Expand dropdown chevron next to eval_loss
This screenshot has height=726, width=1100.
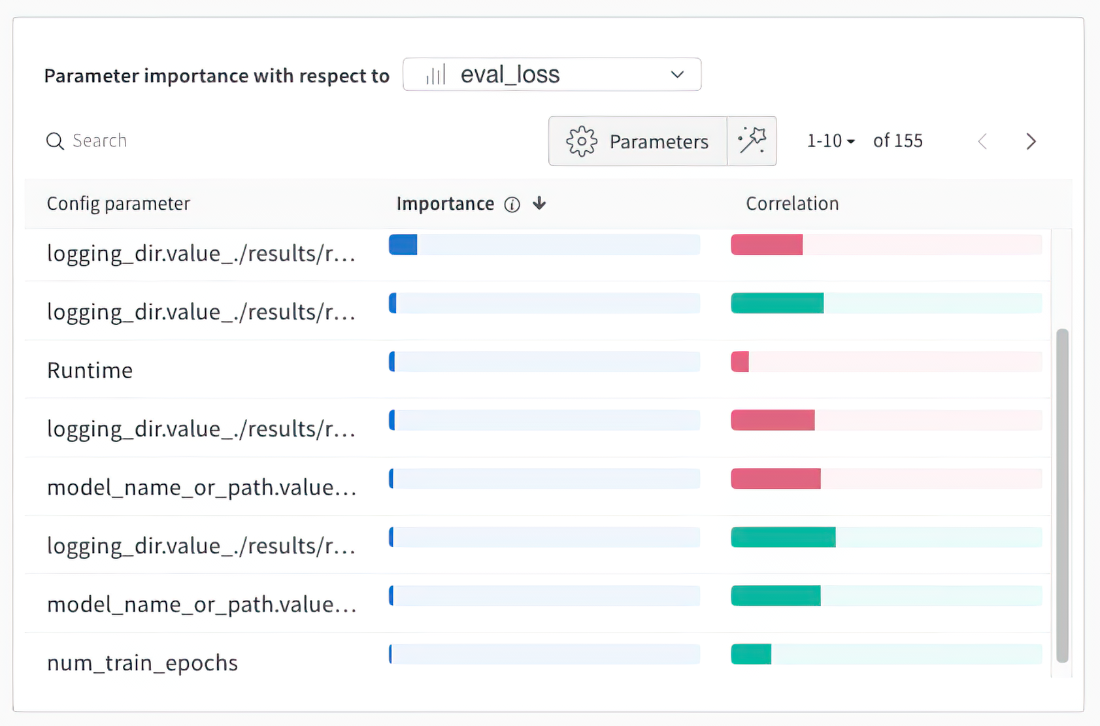coord(677,74)
